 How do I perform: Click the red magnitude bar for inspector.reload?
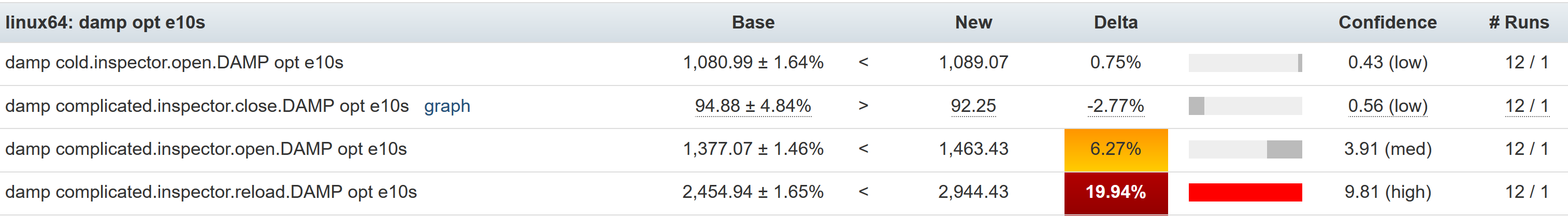click(x=1245, y=193)
